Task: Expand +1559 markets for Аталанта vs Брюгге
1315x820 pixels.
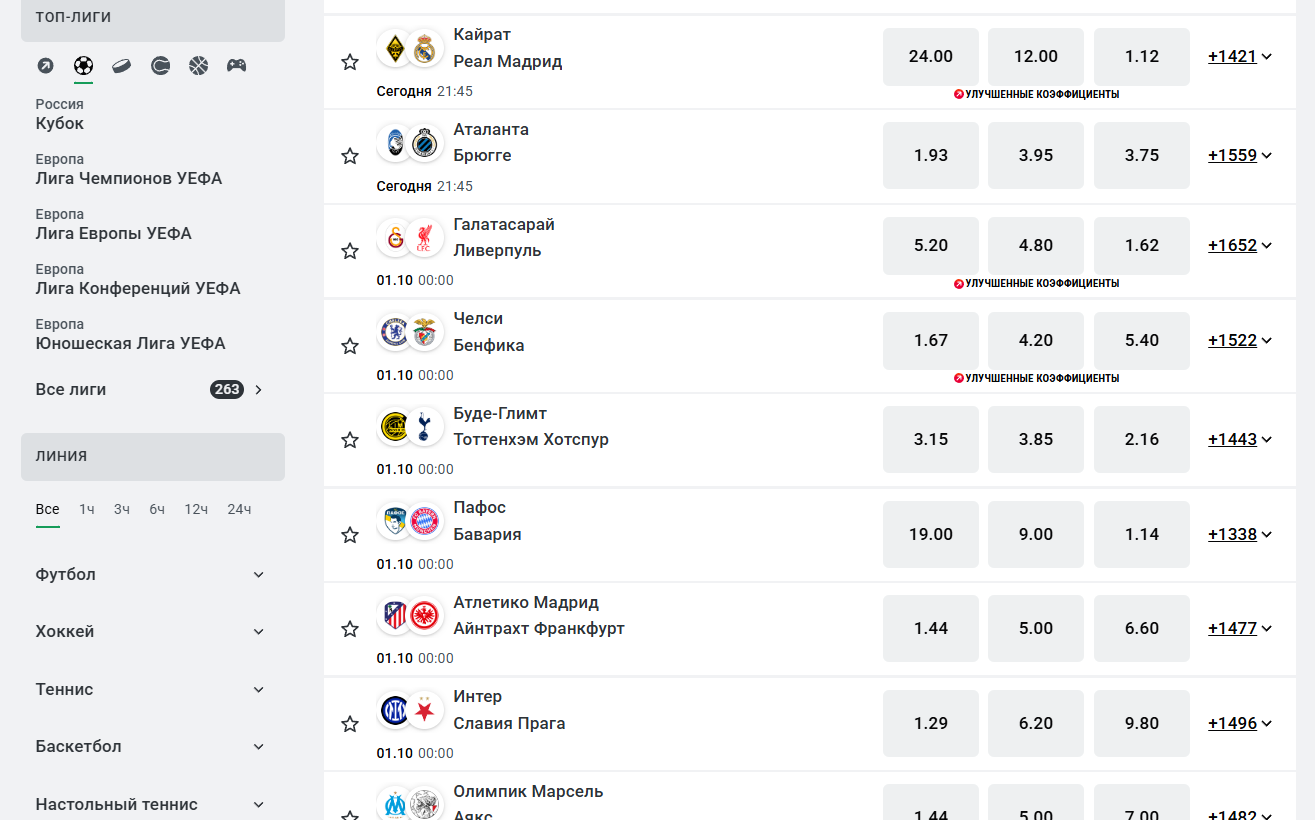Action: pyautogui.click(x=1239, y=155)
